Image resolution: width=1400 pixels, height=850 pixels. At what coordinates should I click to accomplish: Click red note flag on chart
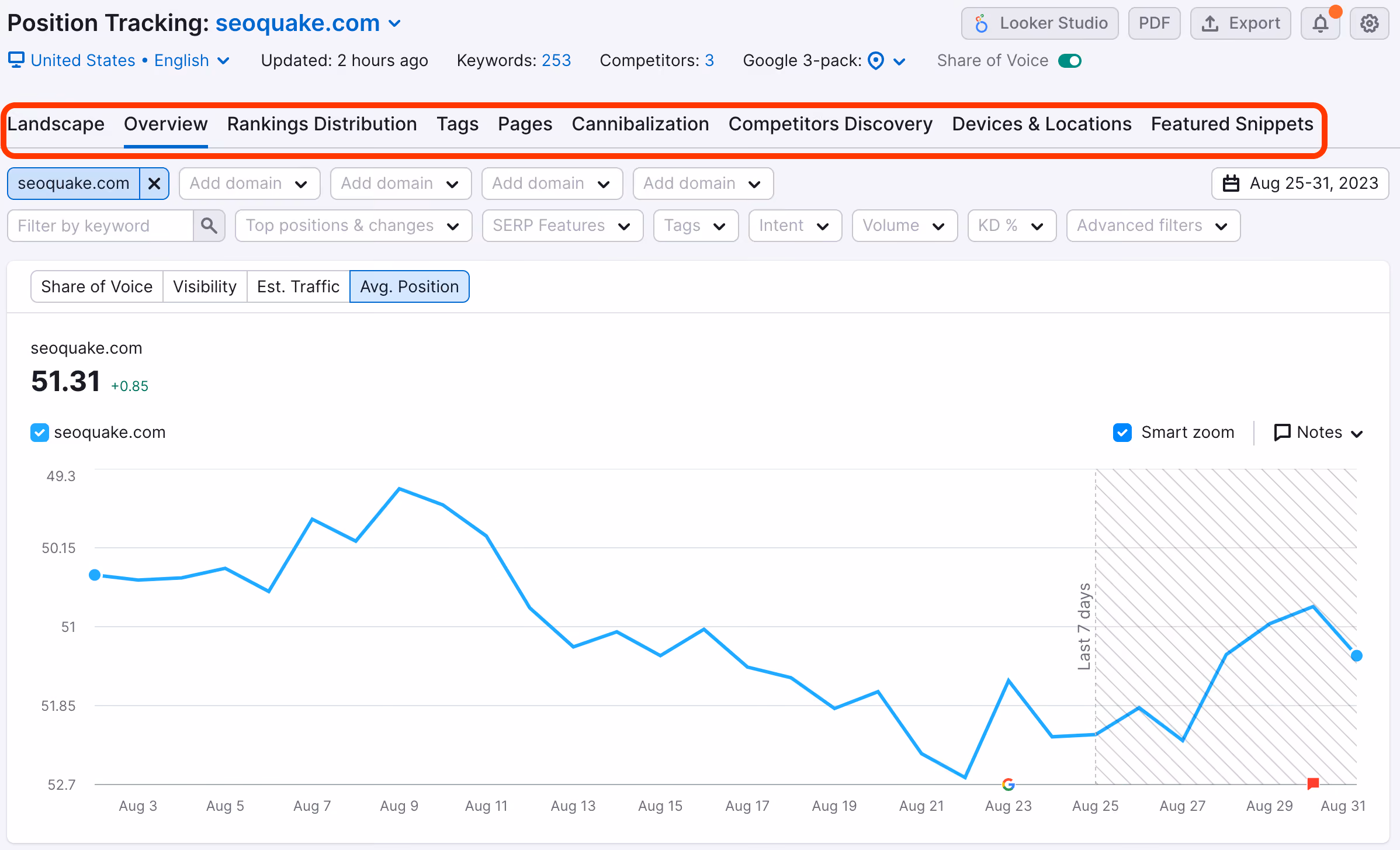point(1313,783)
